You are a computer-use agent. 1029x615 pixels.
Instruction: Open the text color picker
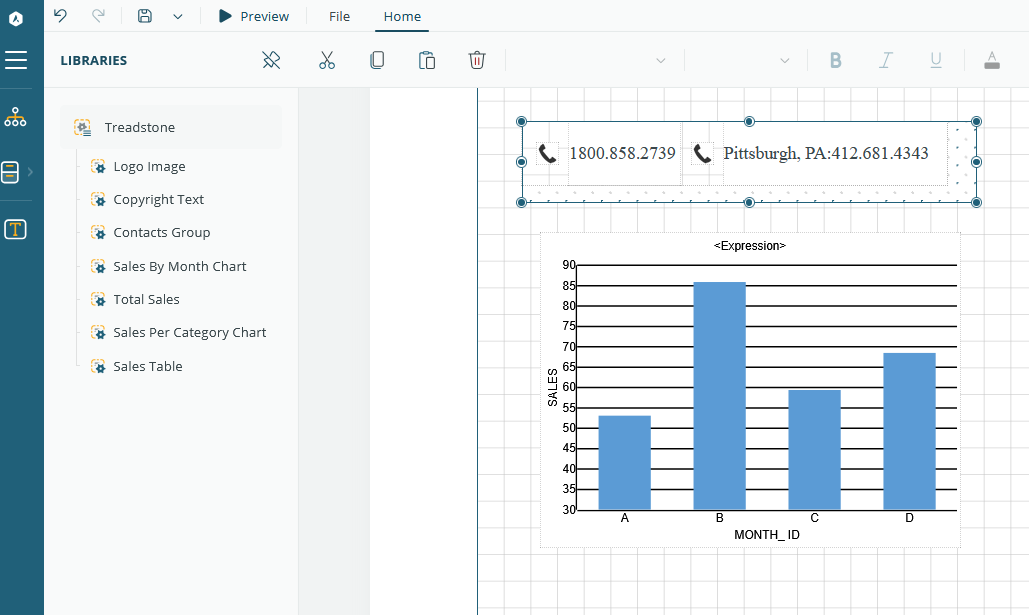point(992,60)
